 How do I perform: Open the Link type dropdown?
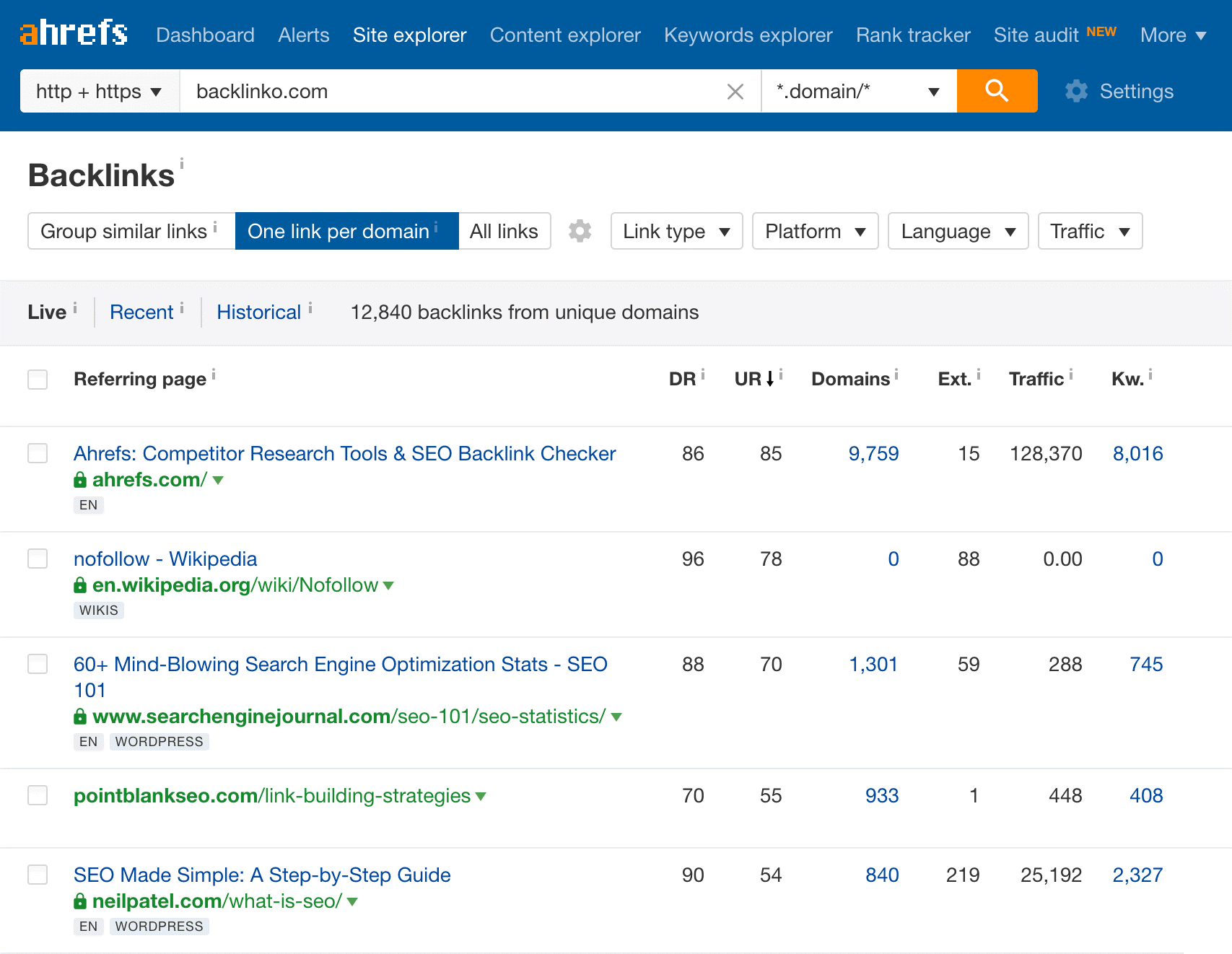tap(676, 231)
